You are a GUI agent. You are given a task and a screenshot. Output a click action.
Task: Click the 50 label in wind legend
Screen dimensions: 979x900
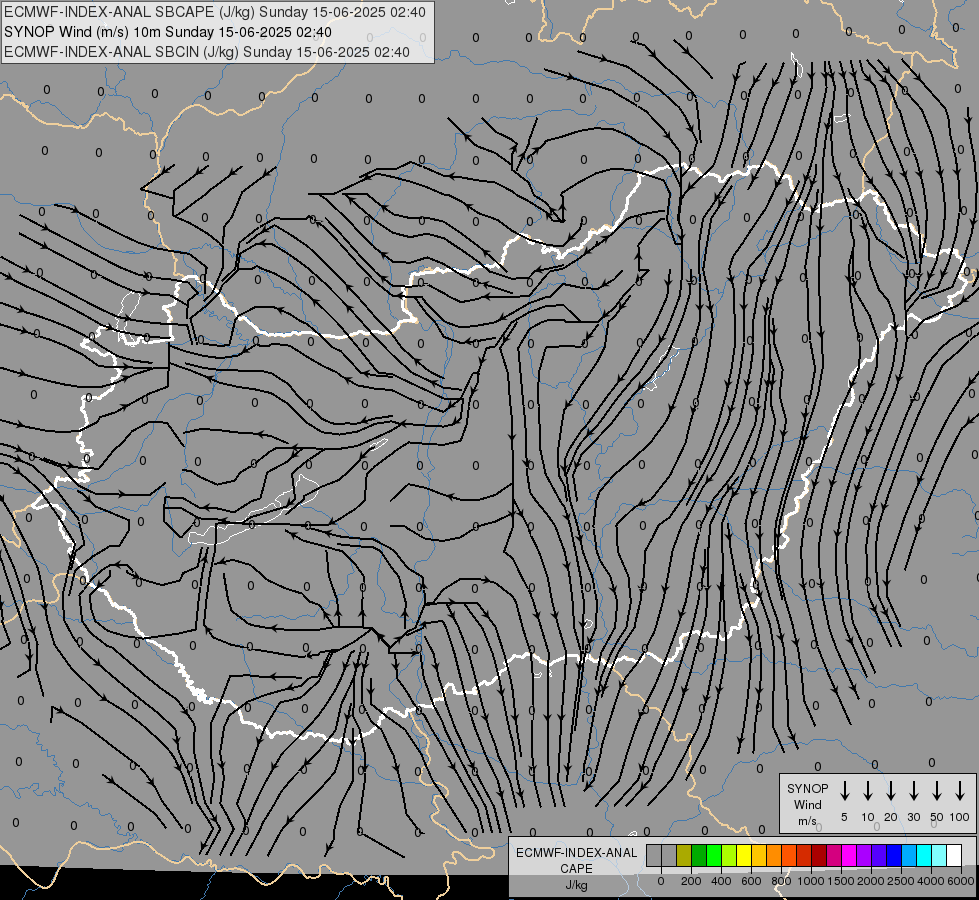click(x=937, y=817)
